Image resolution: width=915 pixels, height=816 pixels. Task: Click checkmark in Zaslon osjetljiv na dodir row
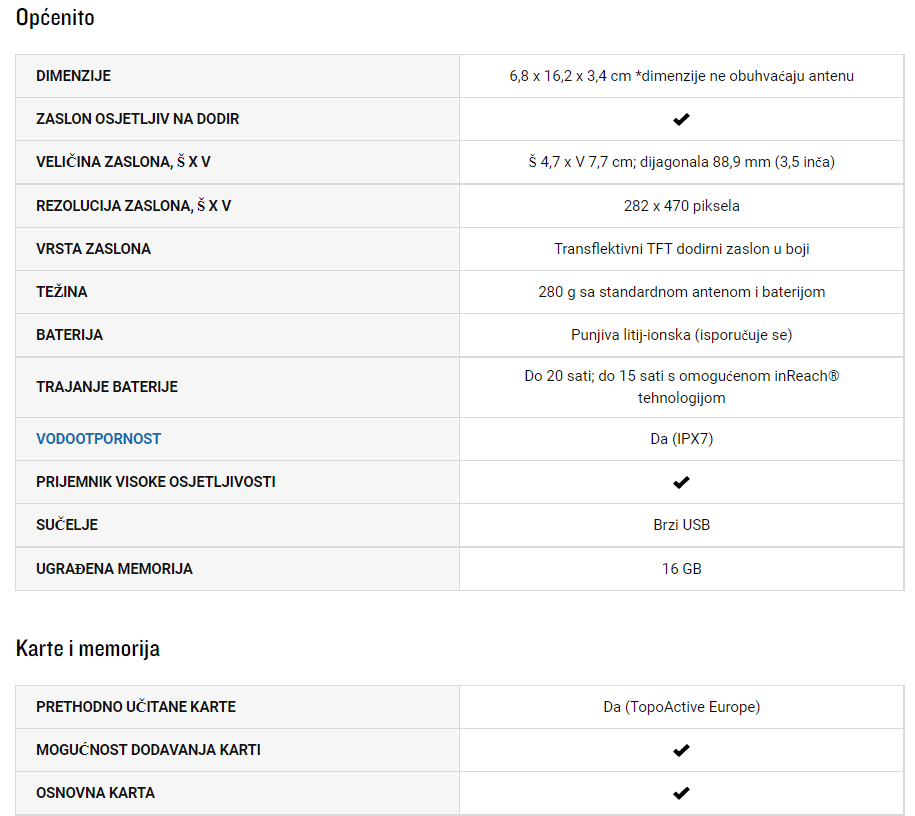[x=681, y=119]
